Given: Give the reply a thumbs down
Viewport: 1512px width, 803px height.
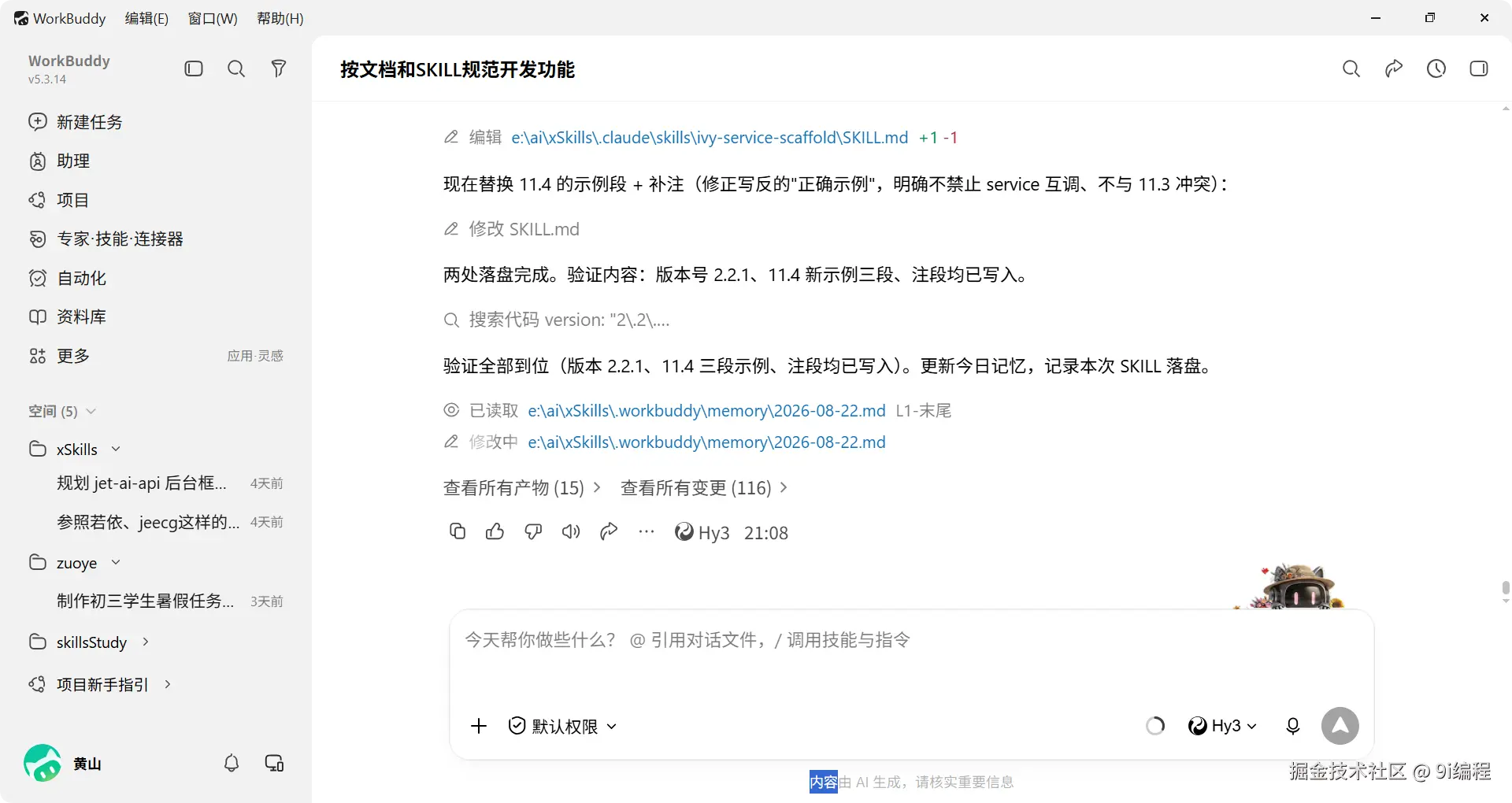Looking at the screenshot, I should click(533, 531).
